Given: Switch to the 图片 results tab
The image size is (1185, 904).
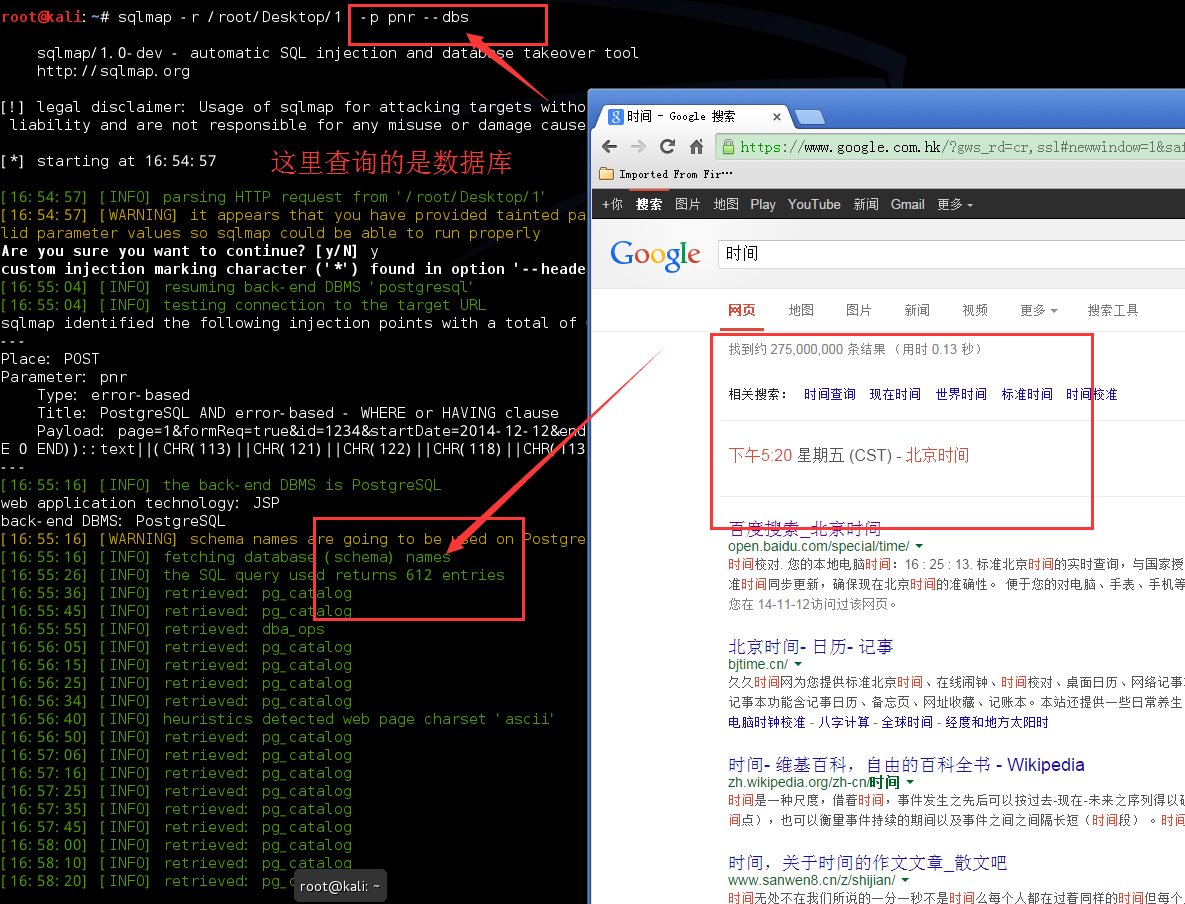Looking at the screenshot, I should click(859, 310).
